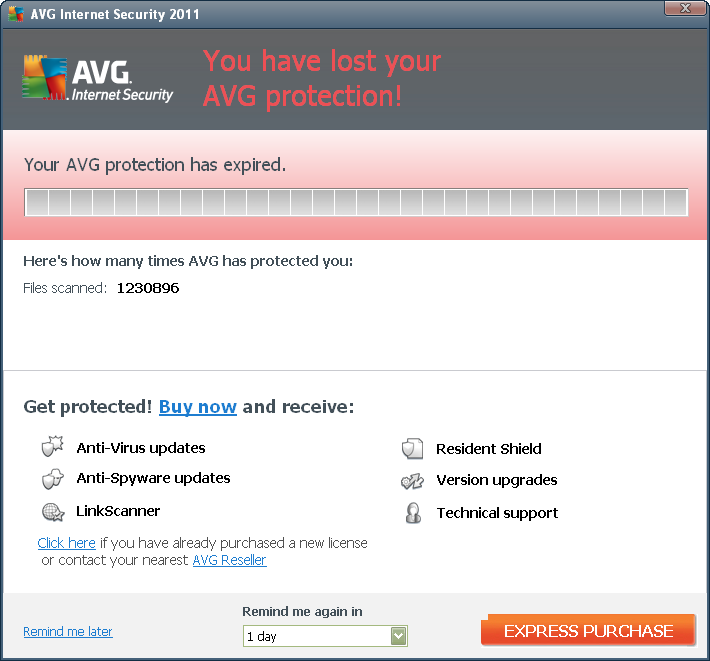Click the AVG title bar icon
The height and width of the screenshot is (661, 710).
16,14
